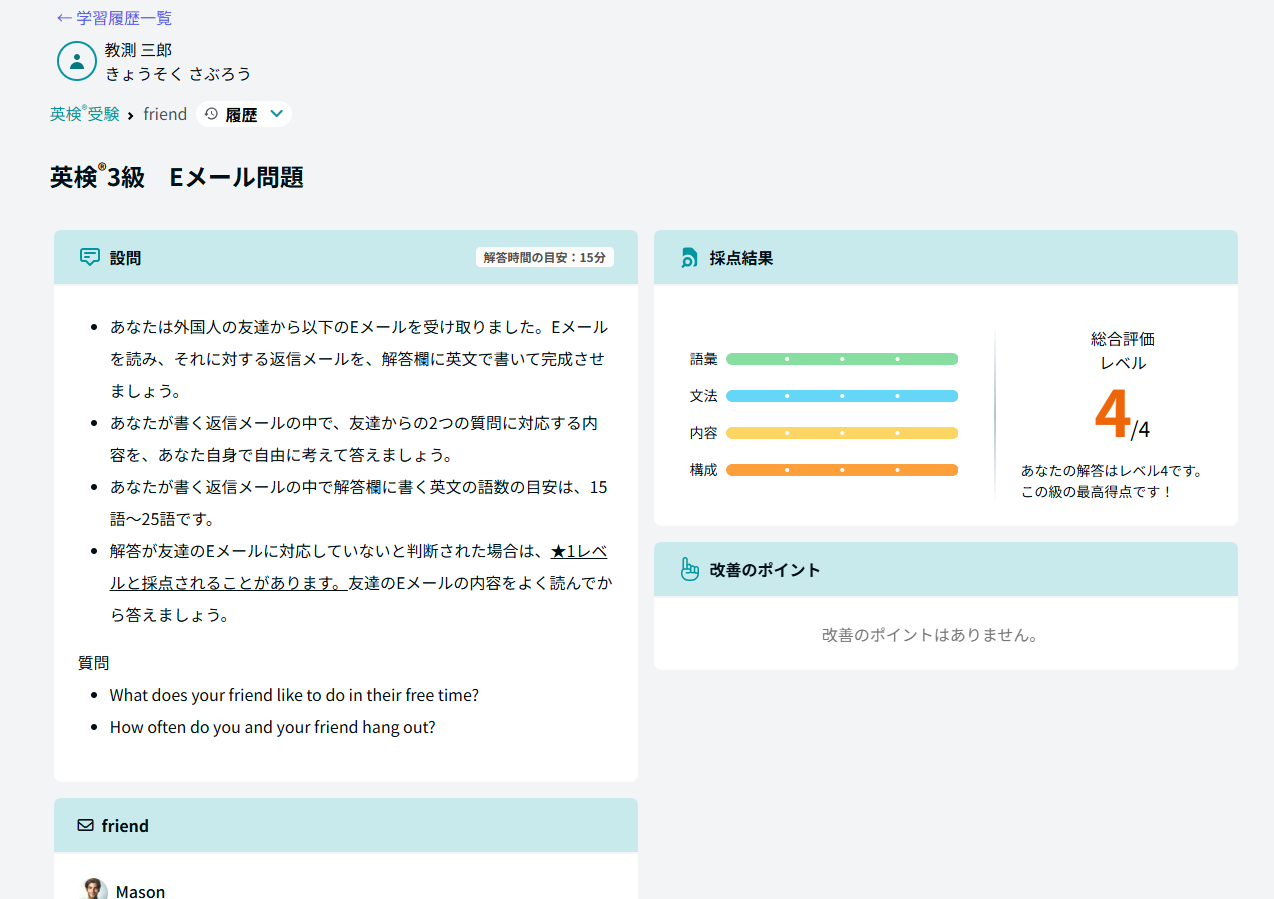
Task: Click the blue 文法 score bar
Action: pos(841,396)
